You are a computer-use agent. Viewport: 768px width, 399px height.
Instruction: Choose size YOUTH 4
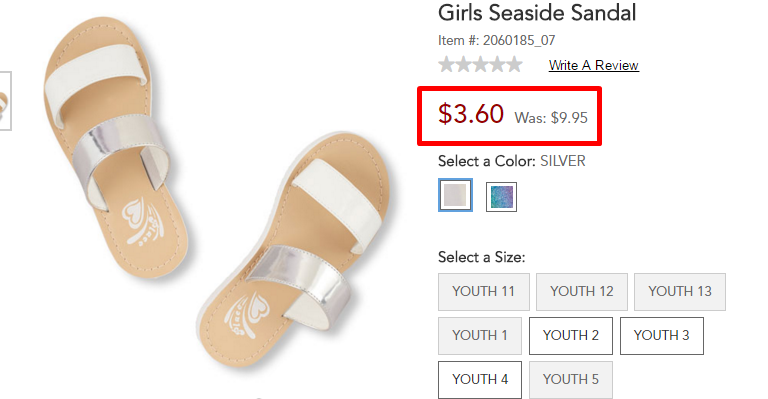pos(480,380)
